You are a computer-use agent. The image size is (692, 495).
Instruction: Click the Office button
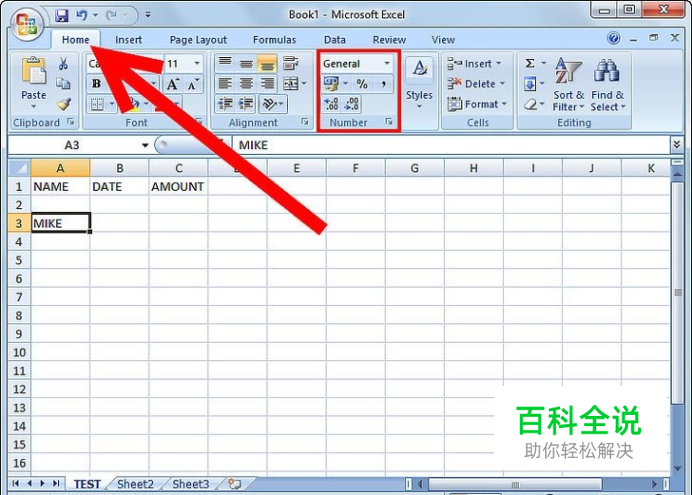pyautogui.click(x=26, y=24)
